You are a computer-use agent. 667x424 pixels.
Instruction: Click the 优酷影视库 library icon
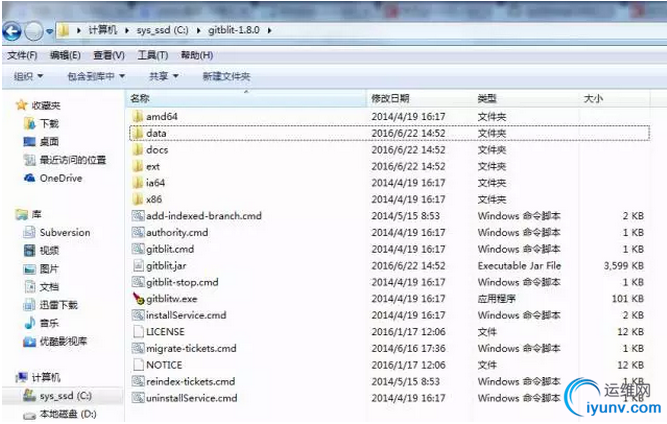click(x=29, y=341)
